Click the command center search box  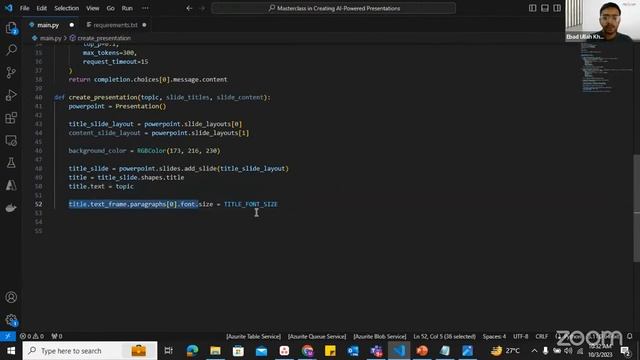coord(333,8)
